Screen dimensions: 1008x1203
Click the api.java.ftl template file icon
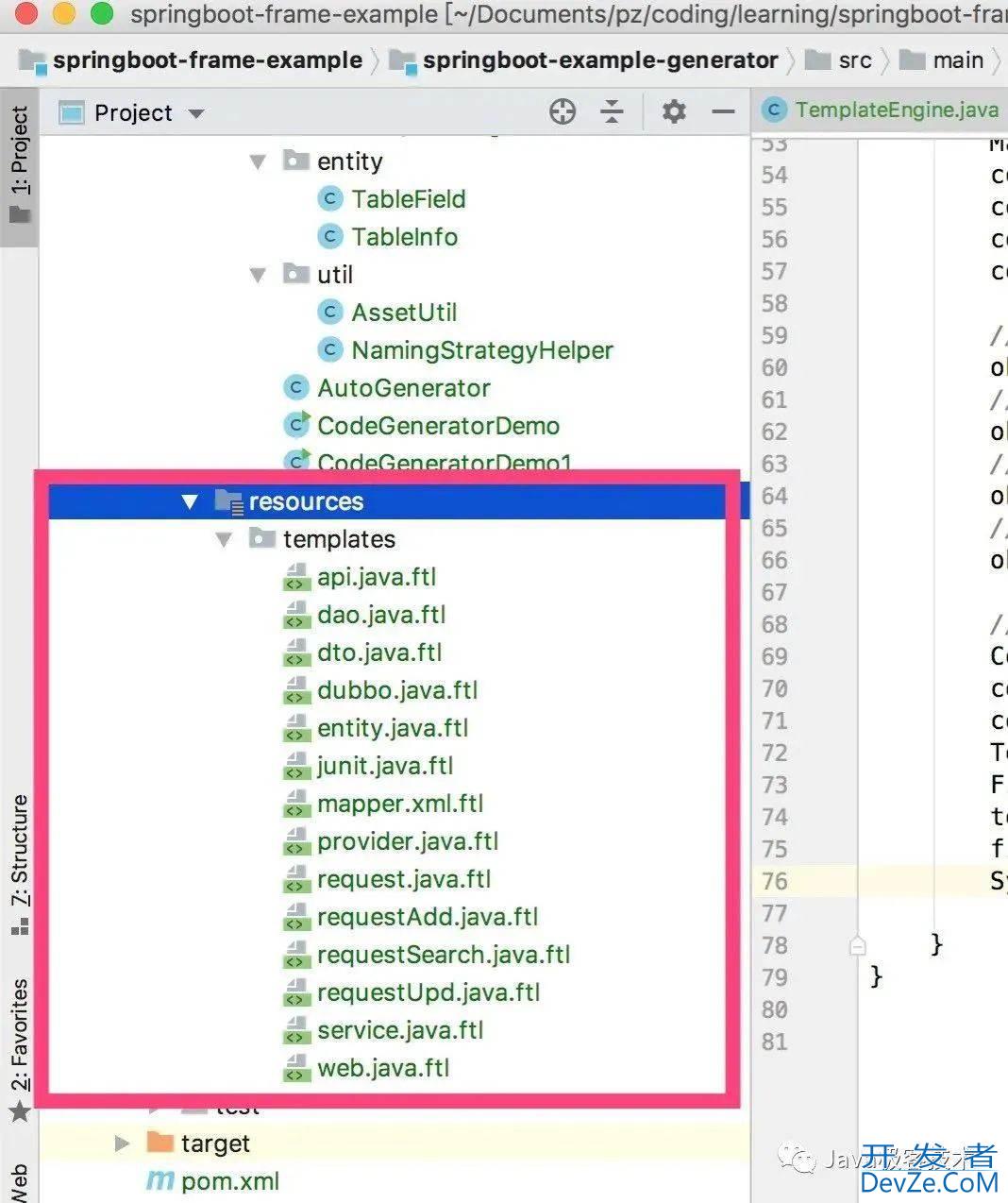(x=297, y=577)
